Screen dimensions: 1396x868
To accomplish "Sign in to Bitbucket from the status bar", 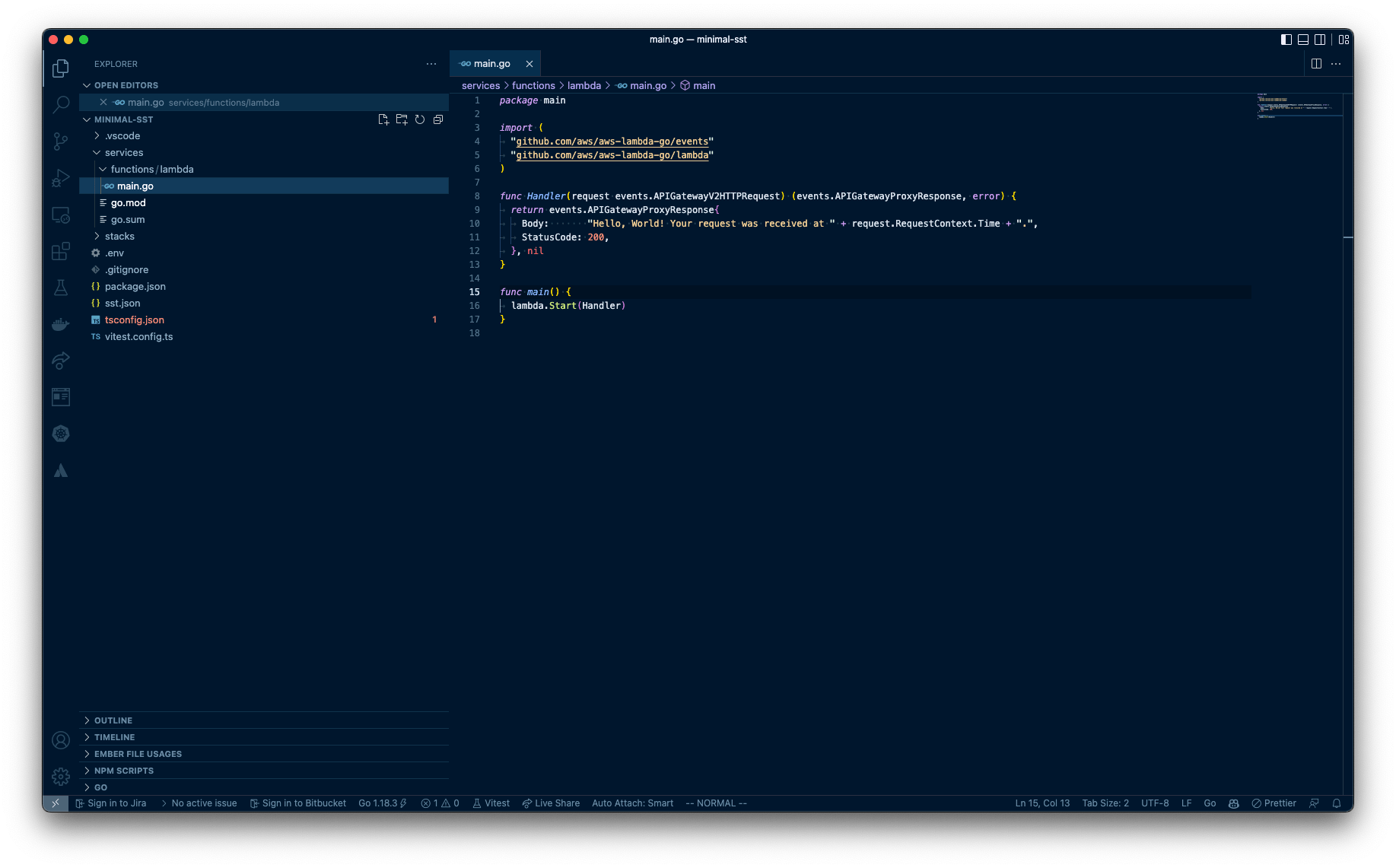I will pyautogui.click(x=298, y=803).
